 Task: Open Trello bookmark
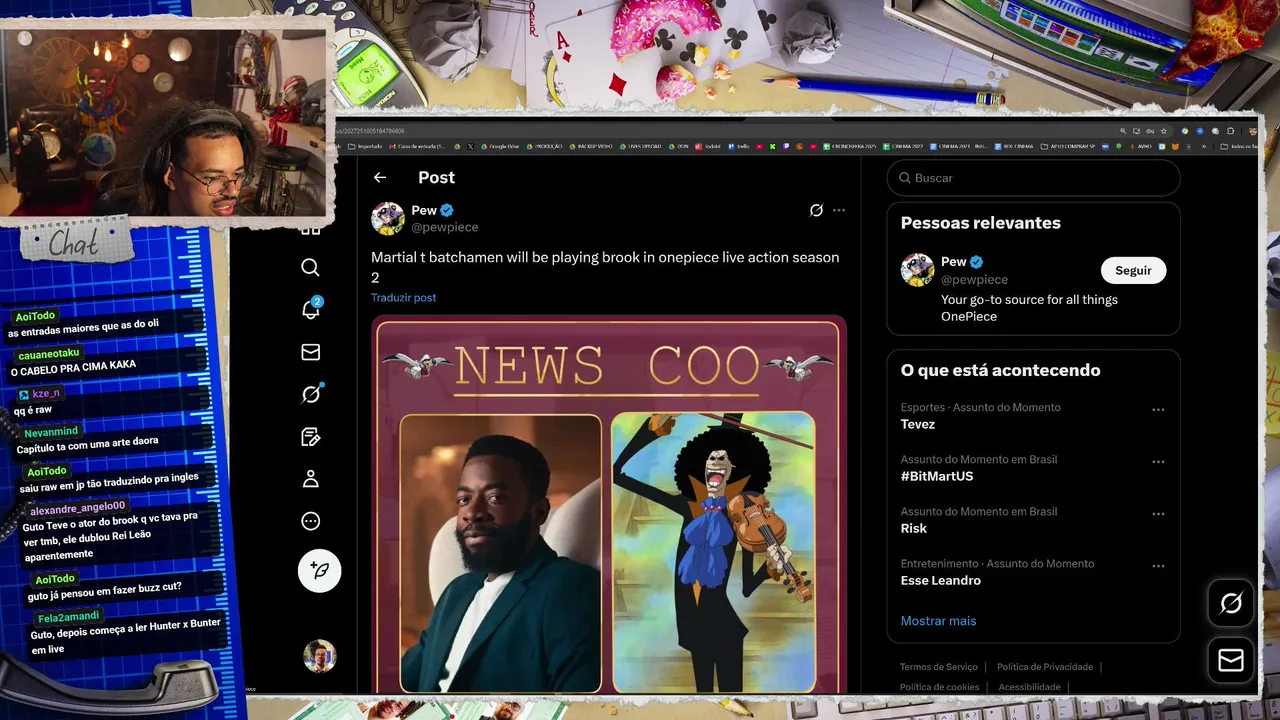(739, 146)
